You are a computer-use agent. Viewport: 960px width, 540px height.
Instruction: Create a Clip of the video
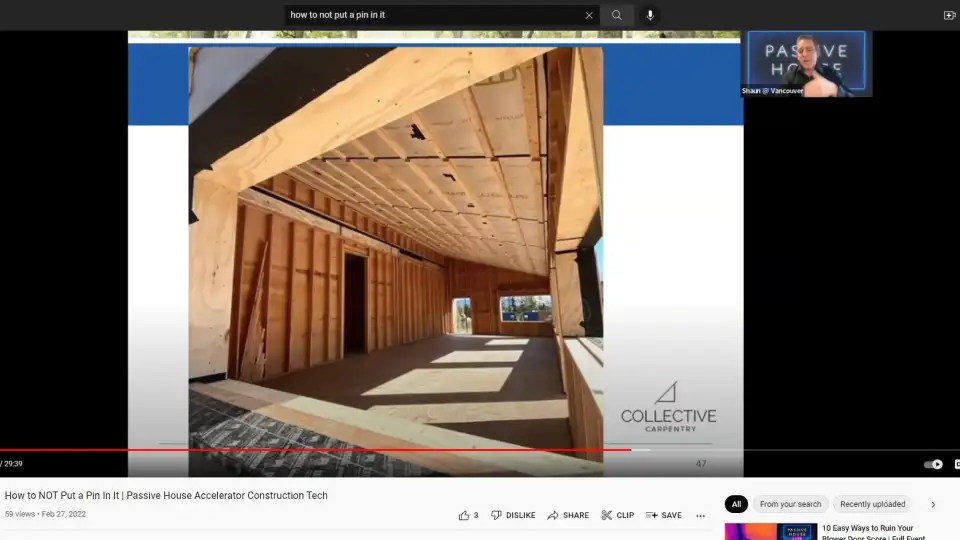[617, 515]
